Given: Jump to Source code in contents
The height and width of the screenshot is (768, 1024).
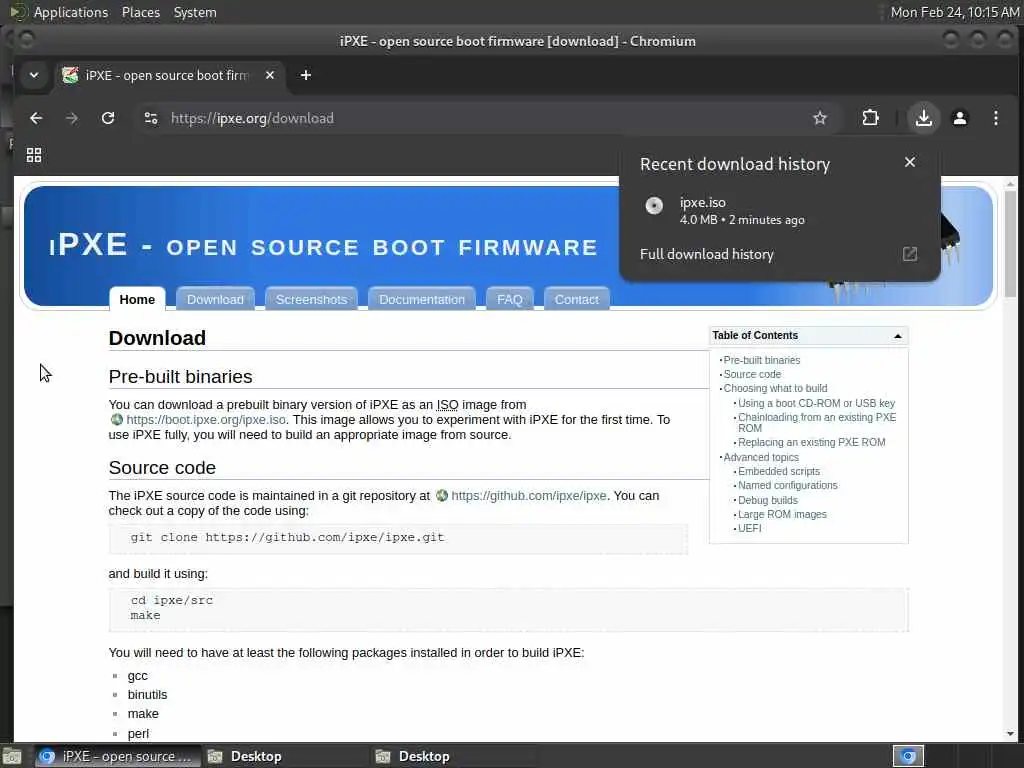Looking at the screenshot, I should click(752, 374).
